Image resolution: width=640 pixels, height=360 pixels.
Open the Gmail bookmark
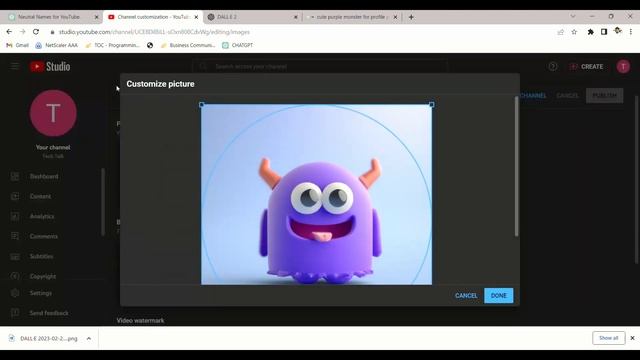(18, 45)
